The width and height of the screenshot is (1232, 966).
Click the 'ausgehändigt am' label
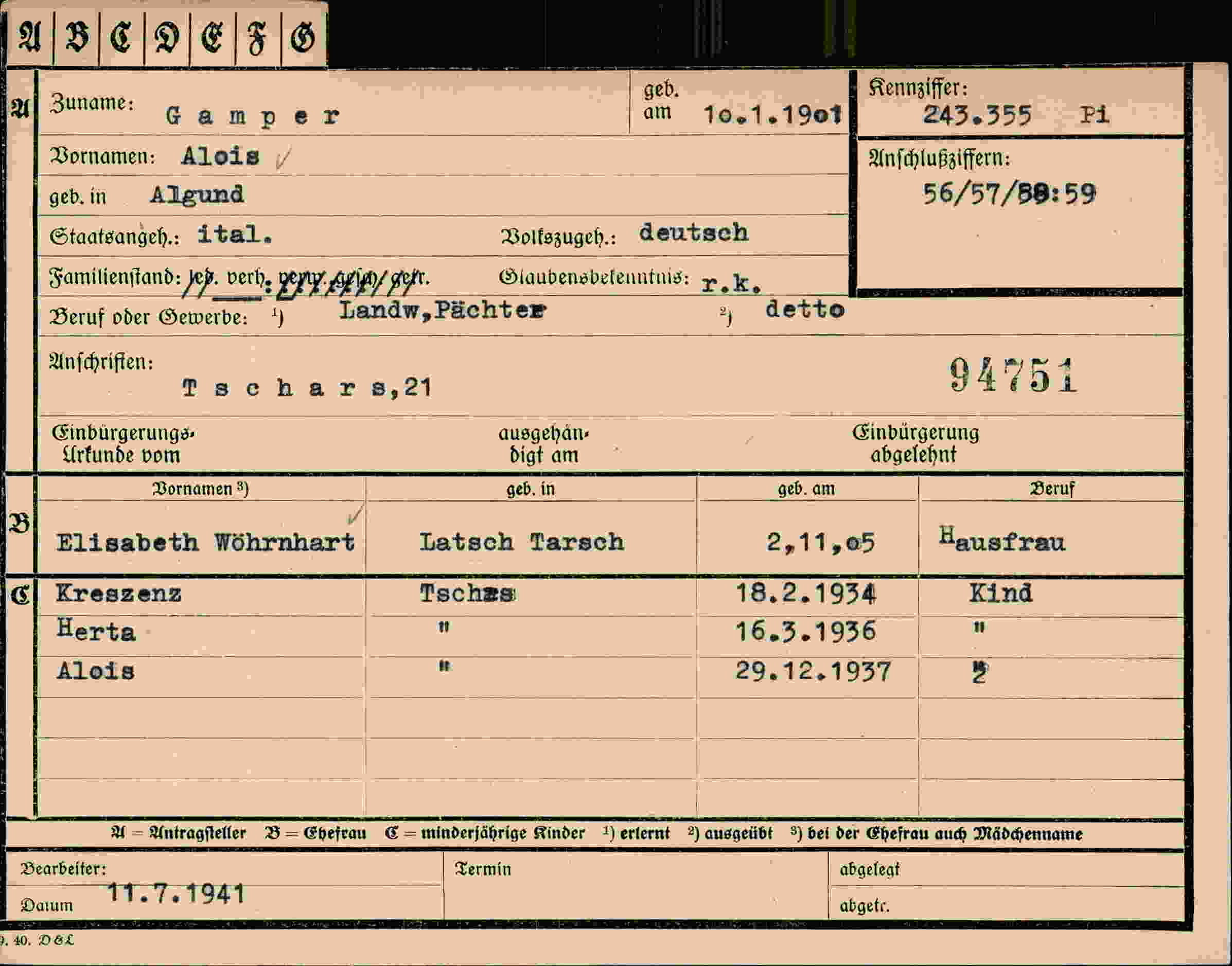pyautogui.click(x=544, y=444)
